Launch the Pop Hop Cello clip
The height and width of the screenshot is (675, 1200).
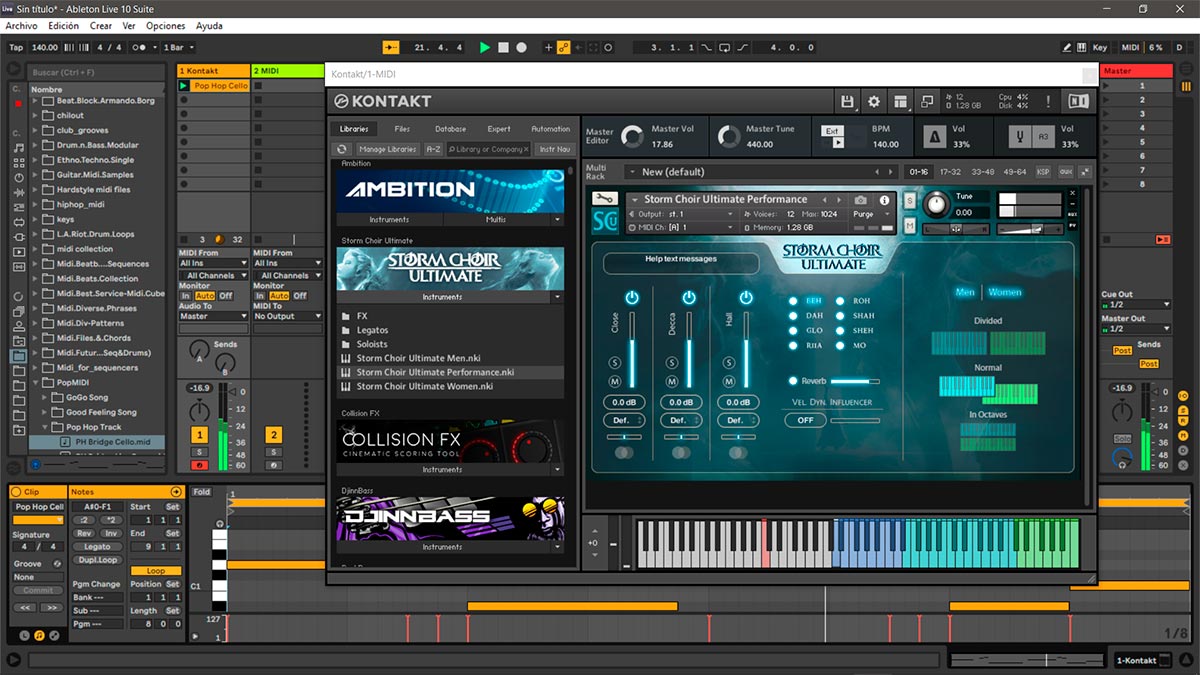[x=184, y=86]
